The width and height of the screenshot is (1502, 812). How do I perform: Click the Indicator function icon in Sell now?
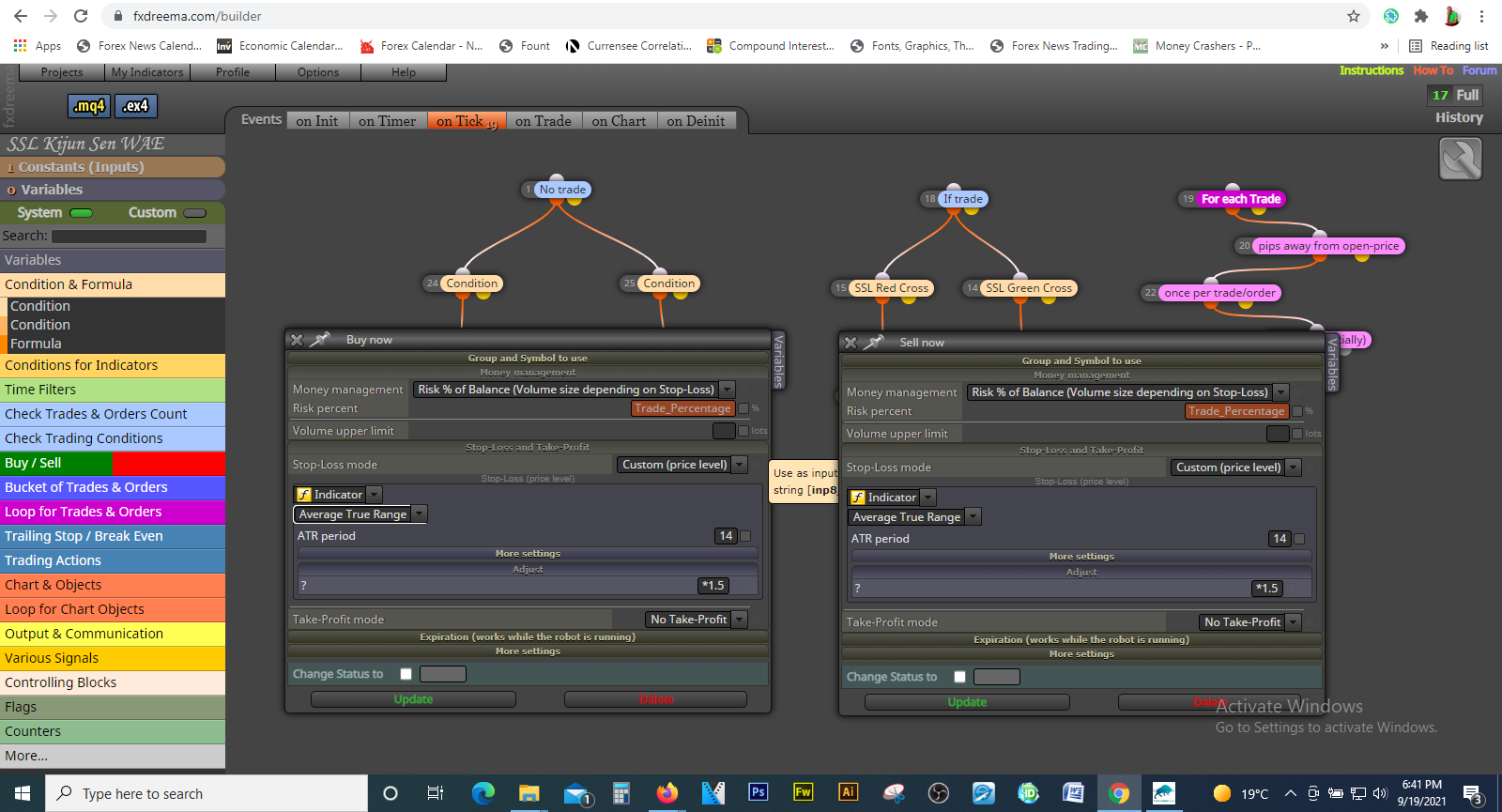coord(858,498)
